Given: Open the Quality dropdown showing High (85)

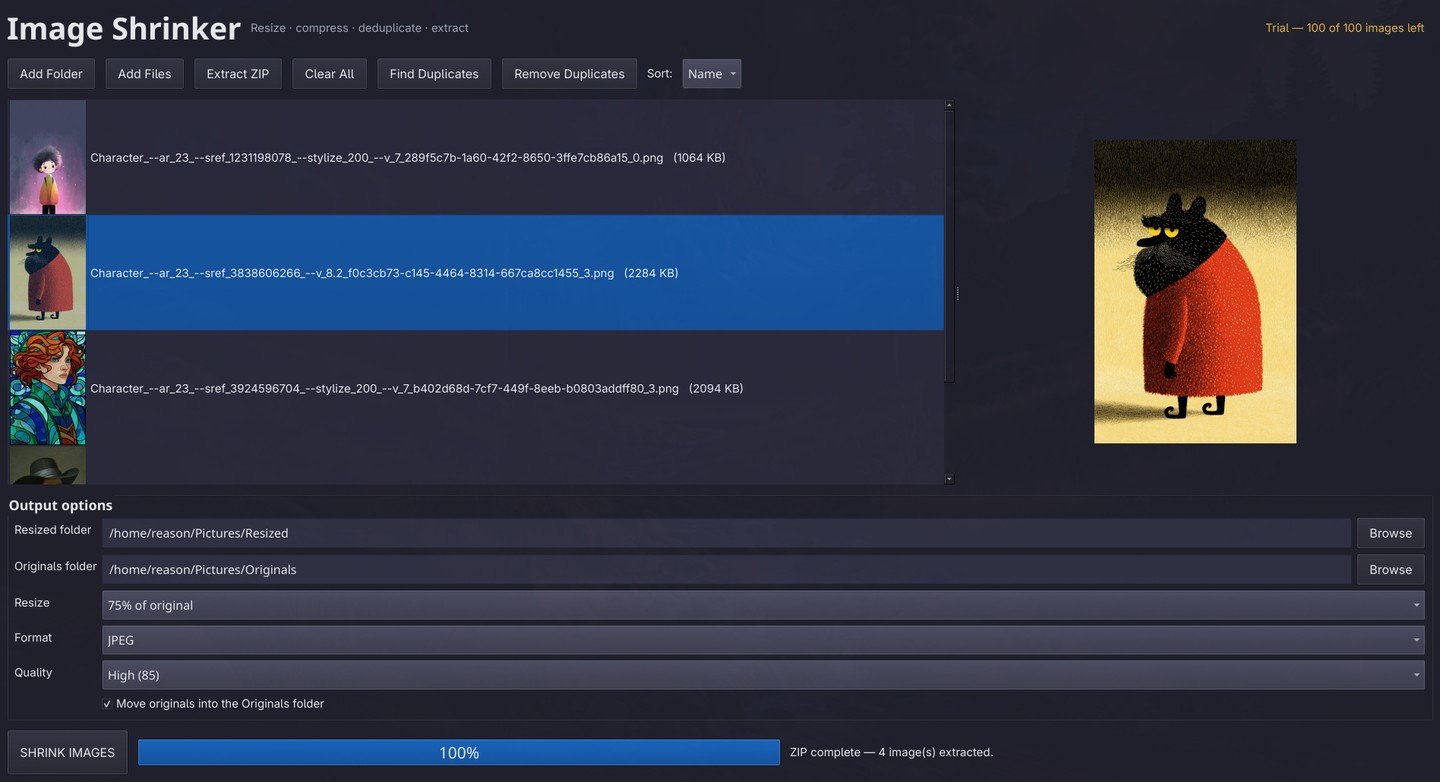Looking at the screenshot, I should (x=763, y=675).
